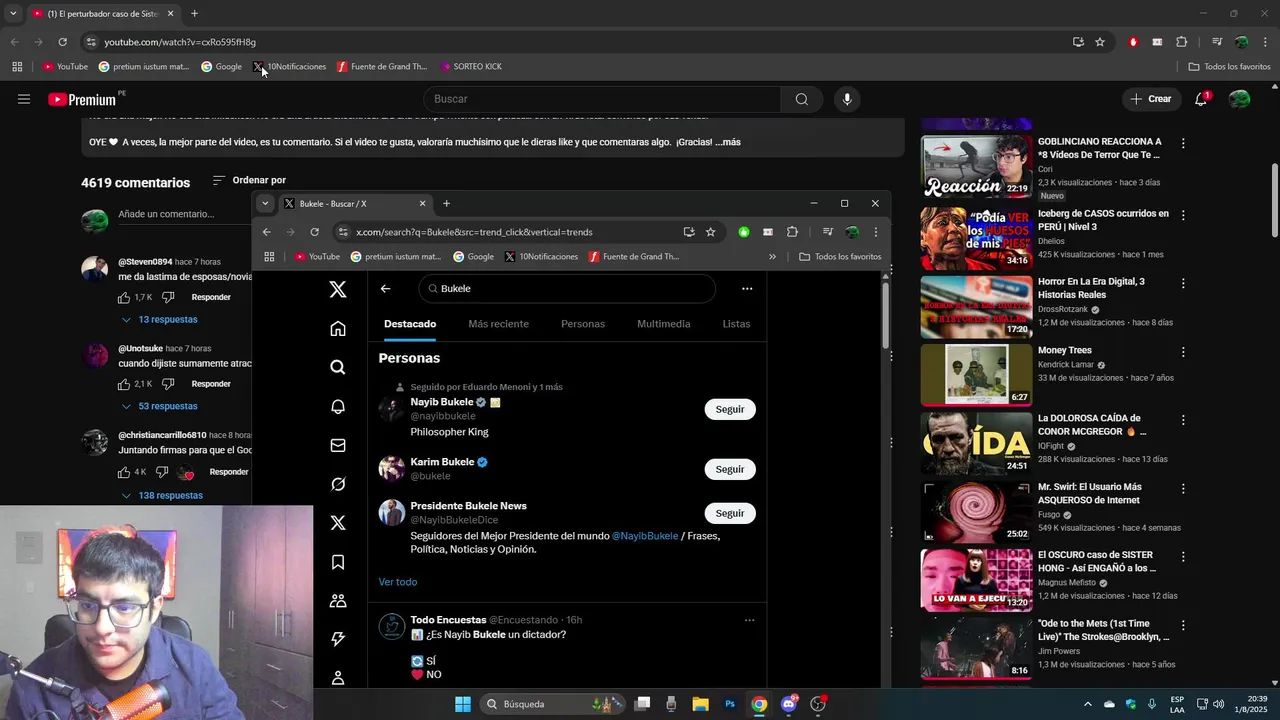Open YouTube hamburger guide menu

[x=24, y=99]
